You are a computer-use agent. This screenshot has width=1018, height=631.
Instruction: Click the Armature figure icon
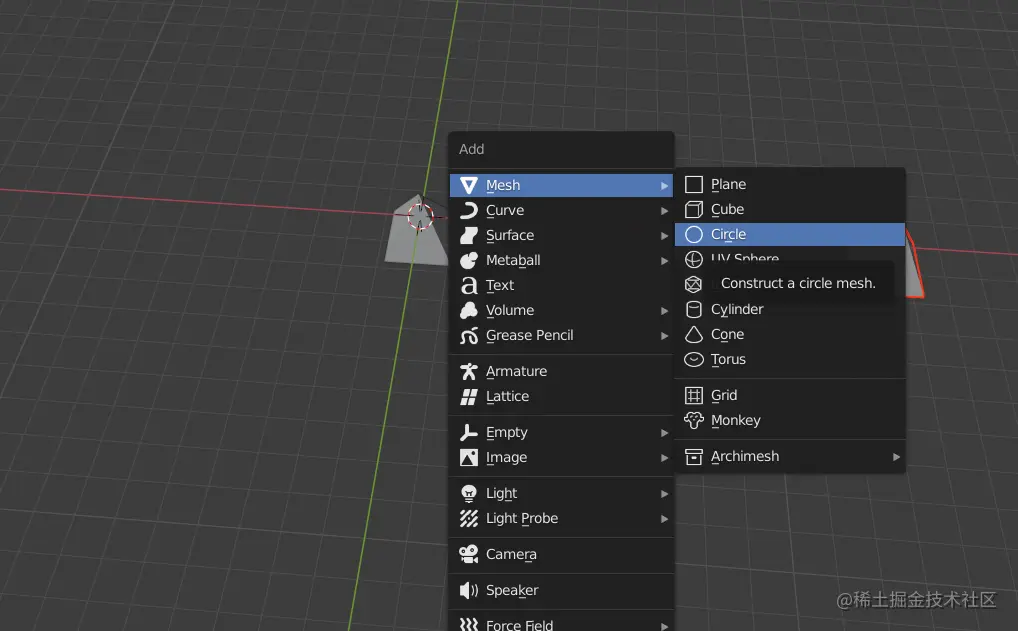tap(469, 371)
